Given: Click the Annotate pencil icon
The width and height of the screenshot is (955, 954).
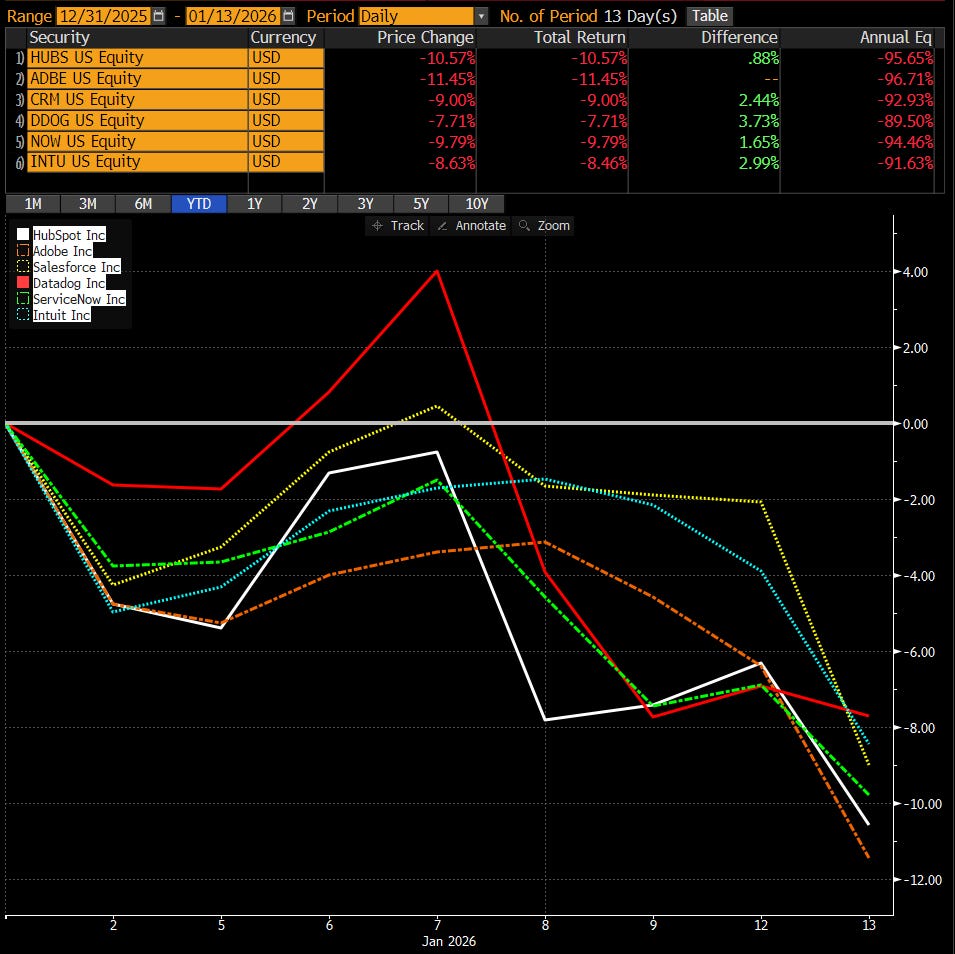Looking at the screenshot, I should point(443,226).
